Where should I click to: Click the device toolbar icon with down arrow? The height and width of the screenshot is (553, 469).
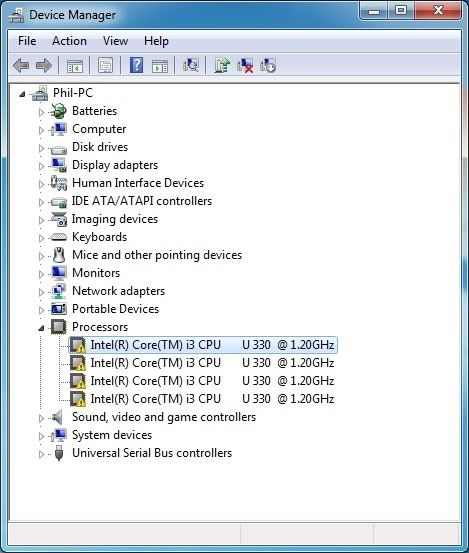[x=268, y=66]
